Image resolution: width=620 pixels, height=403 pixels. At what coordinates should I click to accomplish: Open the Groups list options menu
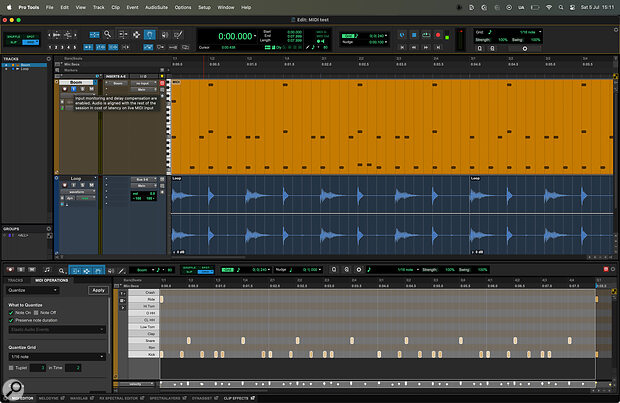(x=49, y=229)
